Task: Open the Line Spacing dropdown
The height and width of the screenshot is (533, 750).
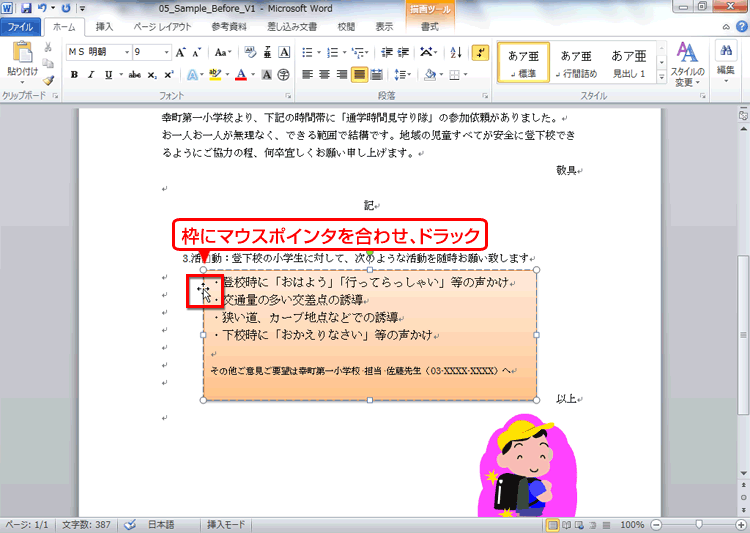Action: pos(402,75)
